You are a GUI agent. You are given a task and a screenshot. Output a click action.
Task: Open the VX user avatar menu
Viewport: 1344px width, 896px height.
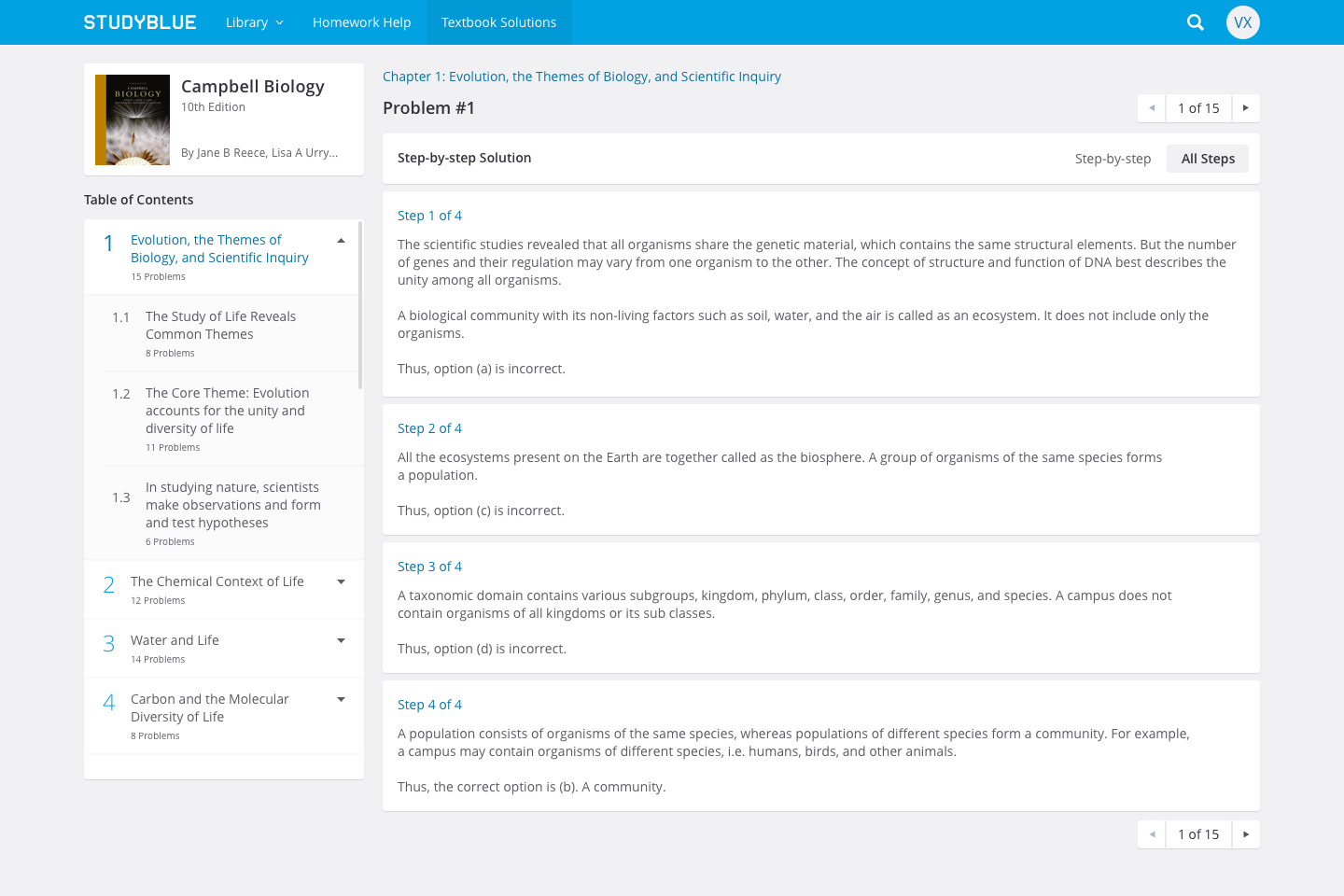tap(1242, 22)
